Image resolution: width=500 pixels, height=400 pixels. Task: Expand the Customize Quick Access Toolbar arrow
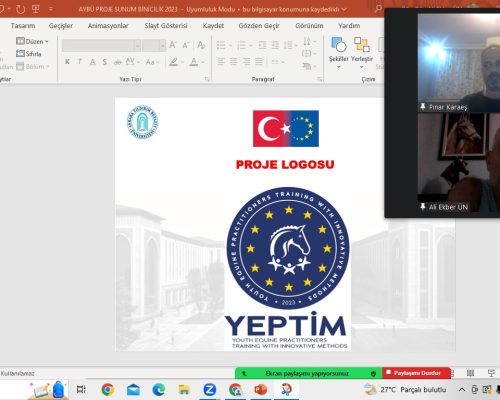tap(51, 9)
